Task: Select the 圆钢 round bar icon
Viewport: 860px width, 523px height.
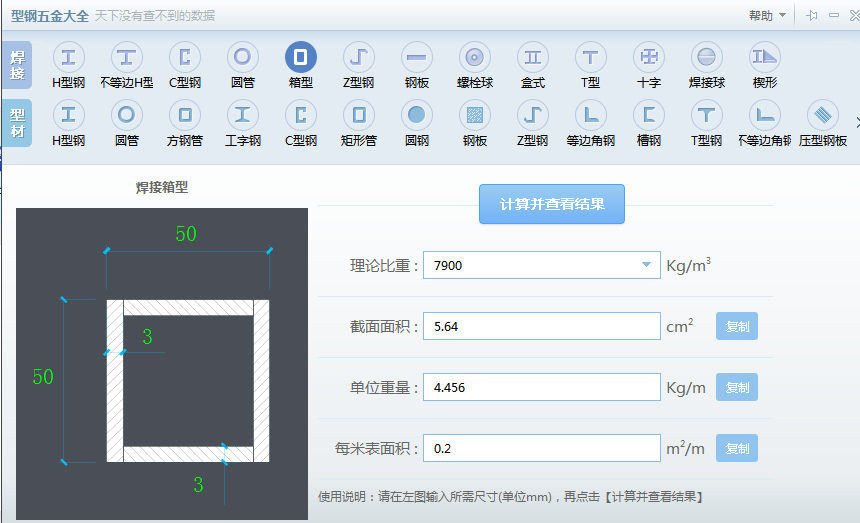Action: (x=417, y=116)
